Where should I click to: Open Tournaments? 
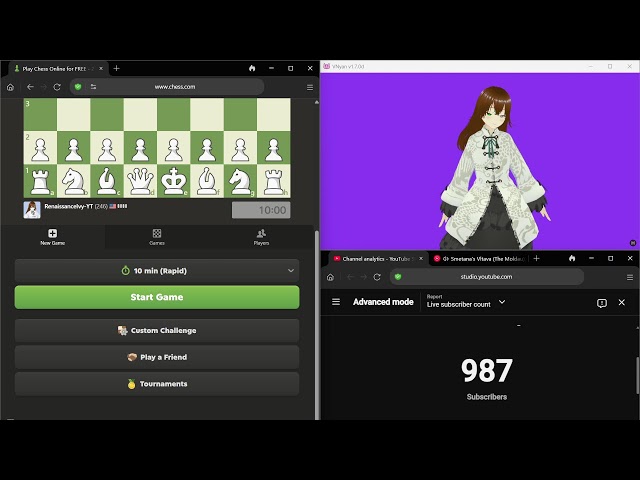pos(157,384)
